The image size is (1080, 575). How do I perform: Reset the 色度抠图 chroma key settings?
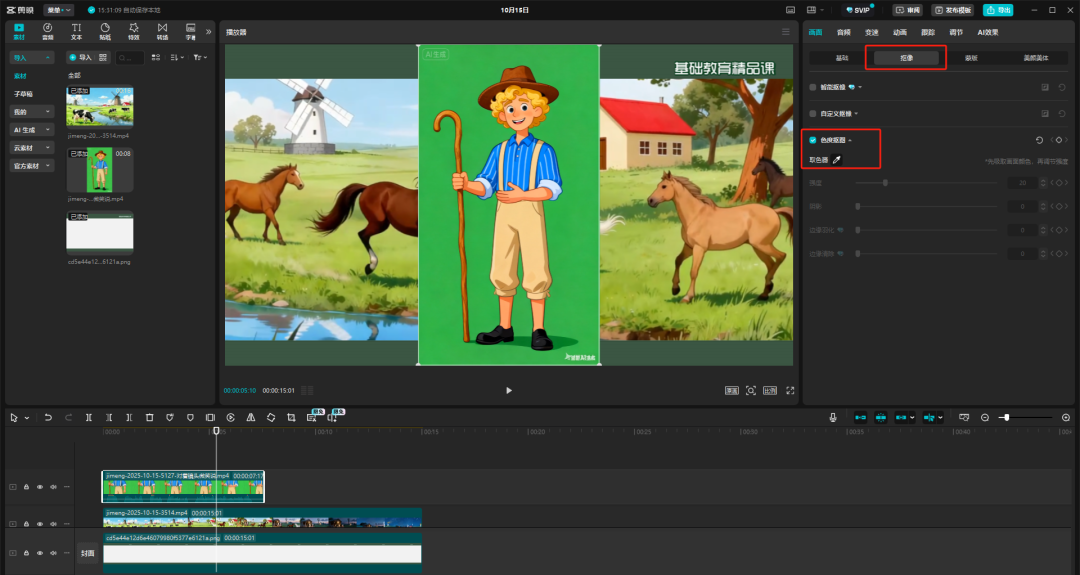tap(1039, 140)
